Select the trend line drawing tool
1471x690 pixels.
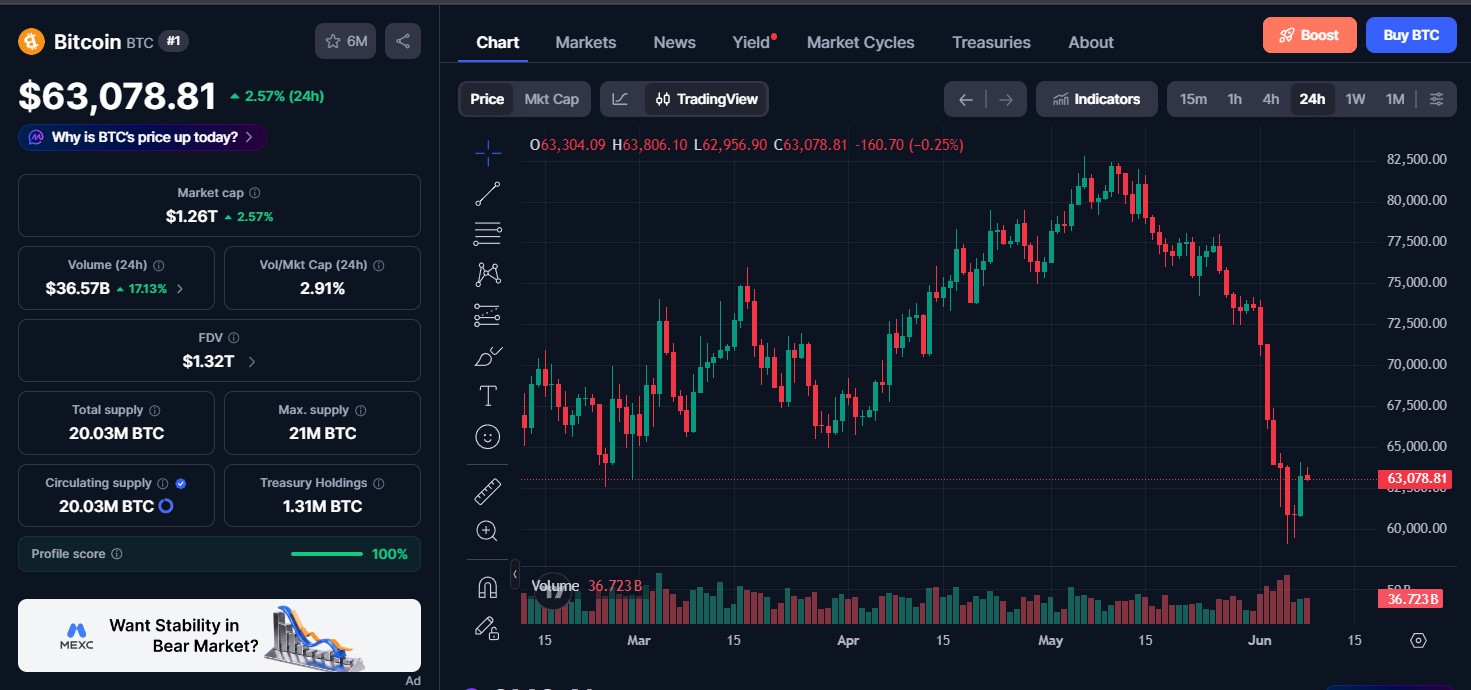pos(488,194)
